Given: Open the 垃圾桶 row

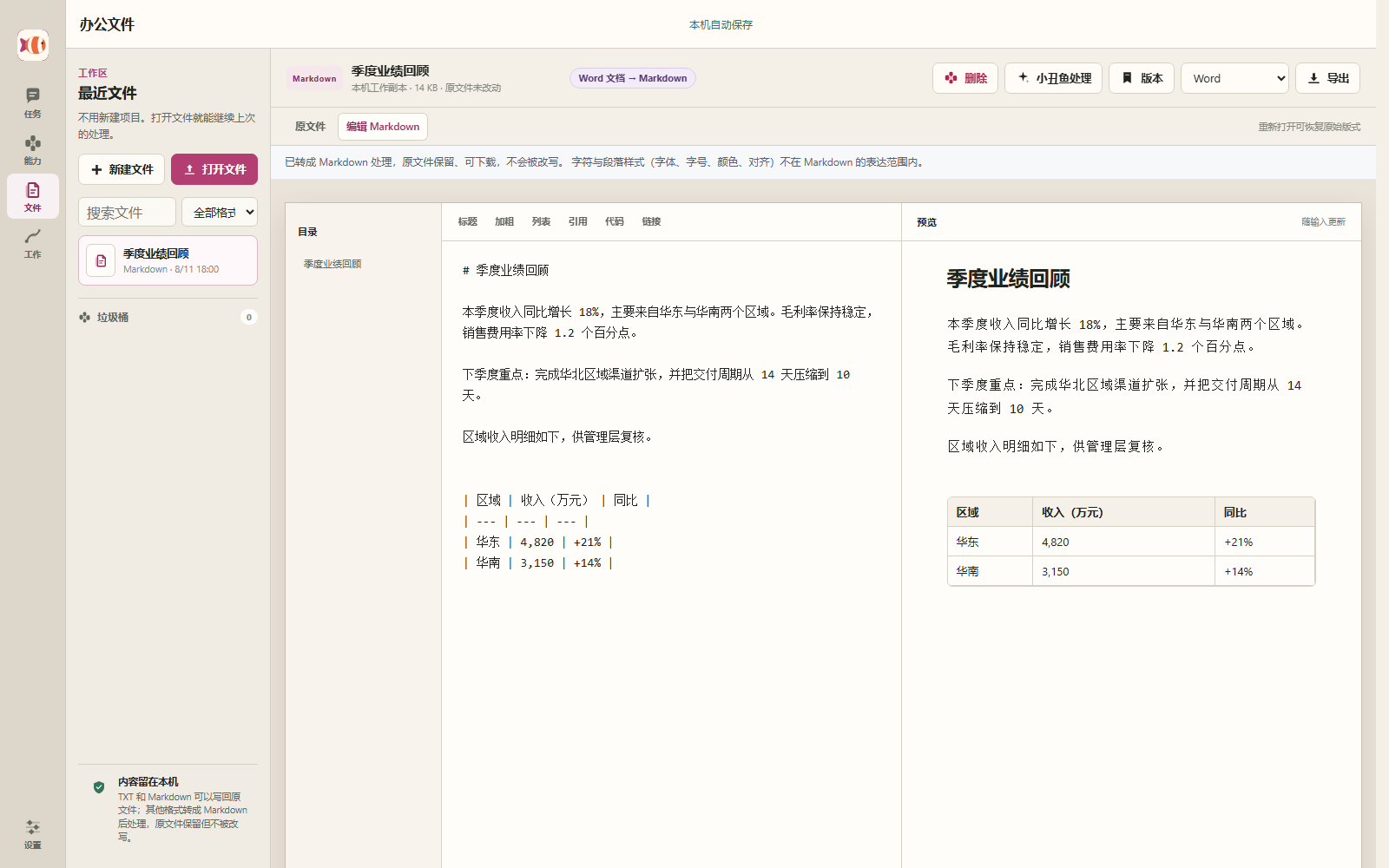Looking at the screenshot, I should [x=168, y=318].
